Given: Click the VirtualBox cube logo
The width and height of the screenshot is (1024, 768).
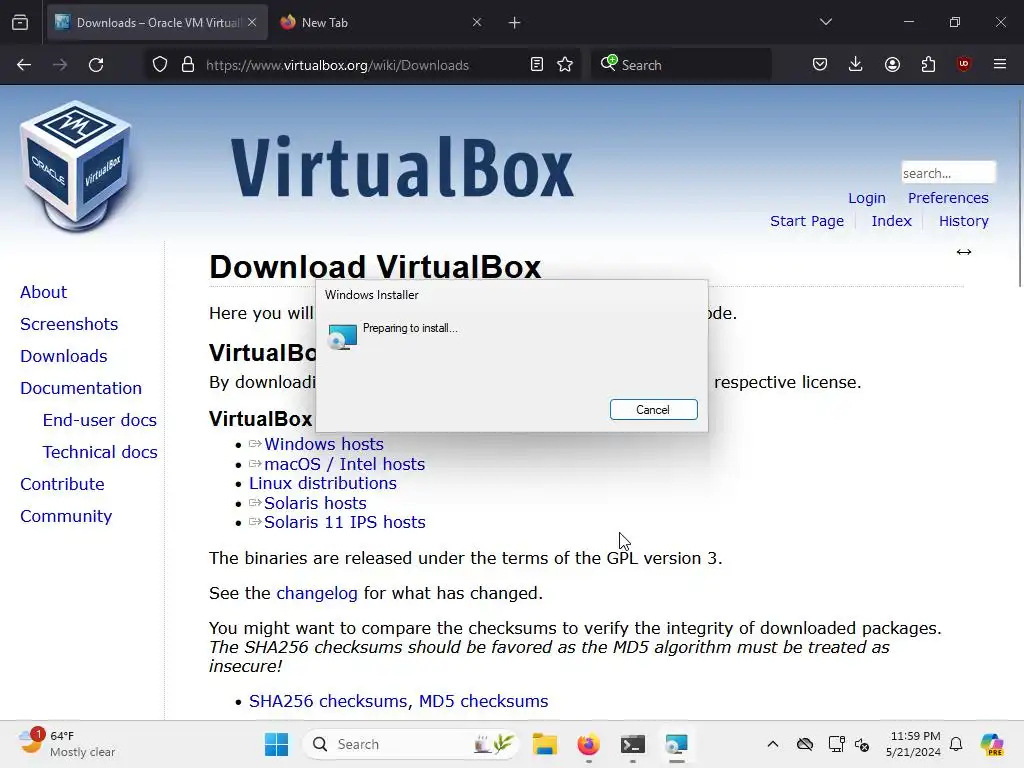Looking at the screenshot, I should tap(76, 166).
